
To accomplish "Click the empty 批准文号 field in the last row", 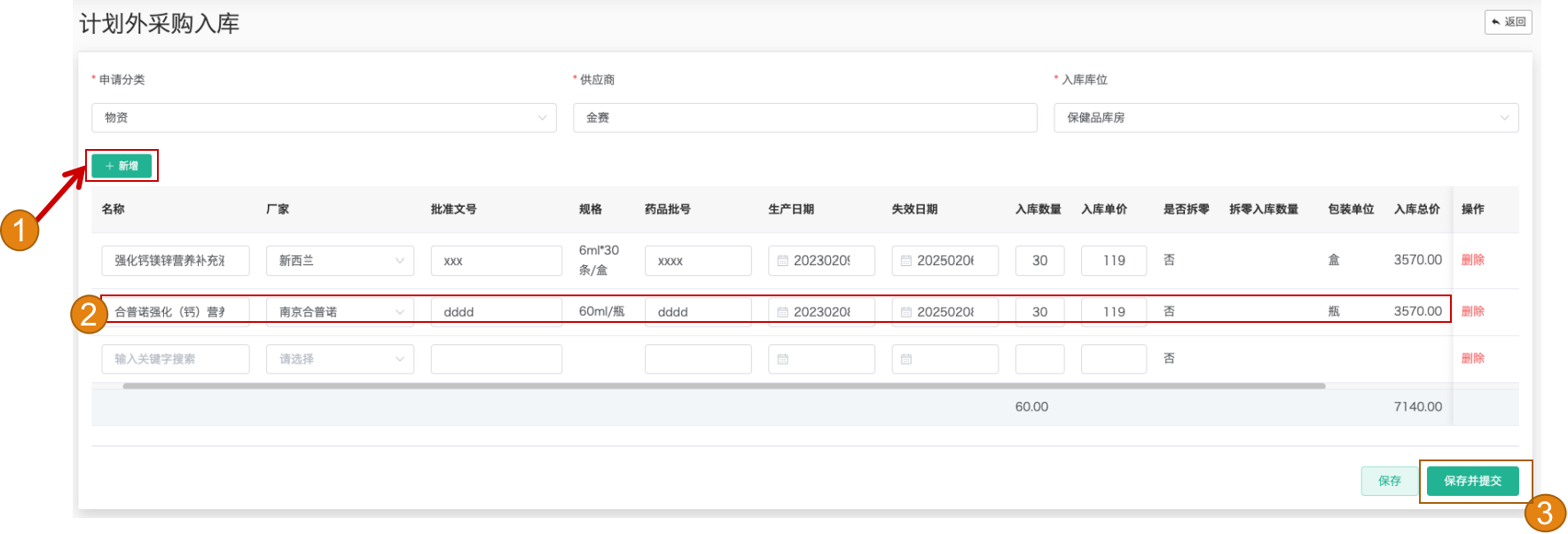I will click(497, 359).
